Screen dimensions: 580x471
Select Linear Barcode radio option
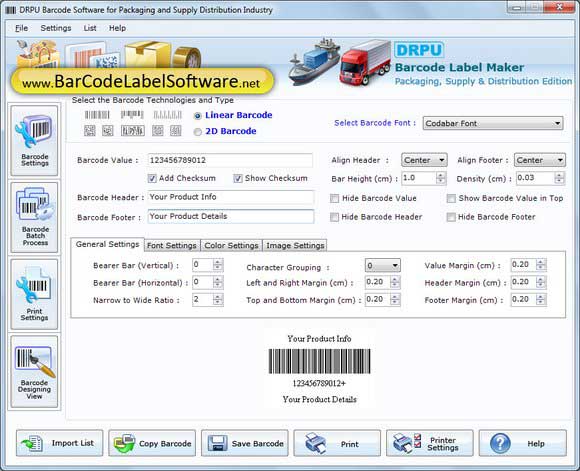coord(198,116)
